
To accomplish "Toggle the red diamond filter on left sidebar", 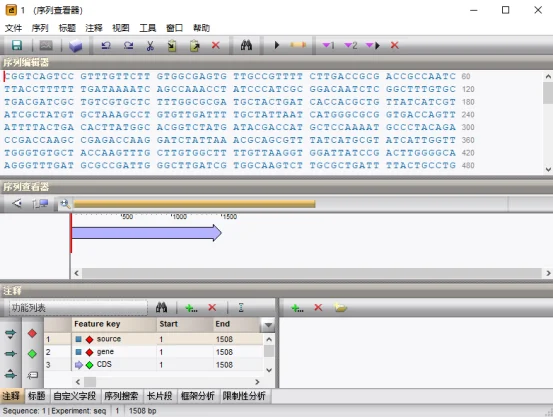I will 32,333.
